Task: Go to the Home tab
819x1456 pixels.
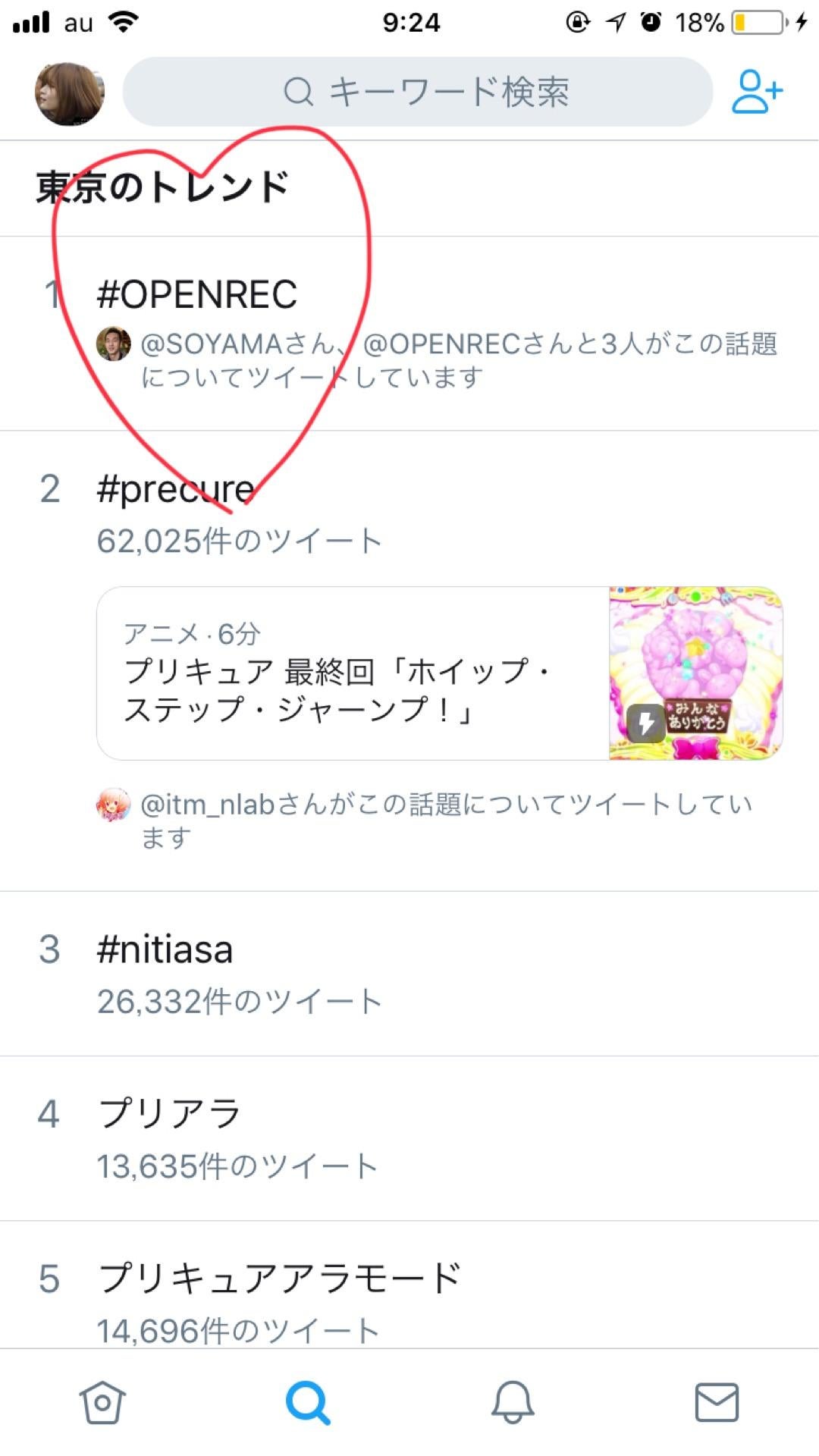Action: [x=102, y=1403]
